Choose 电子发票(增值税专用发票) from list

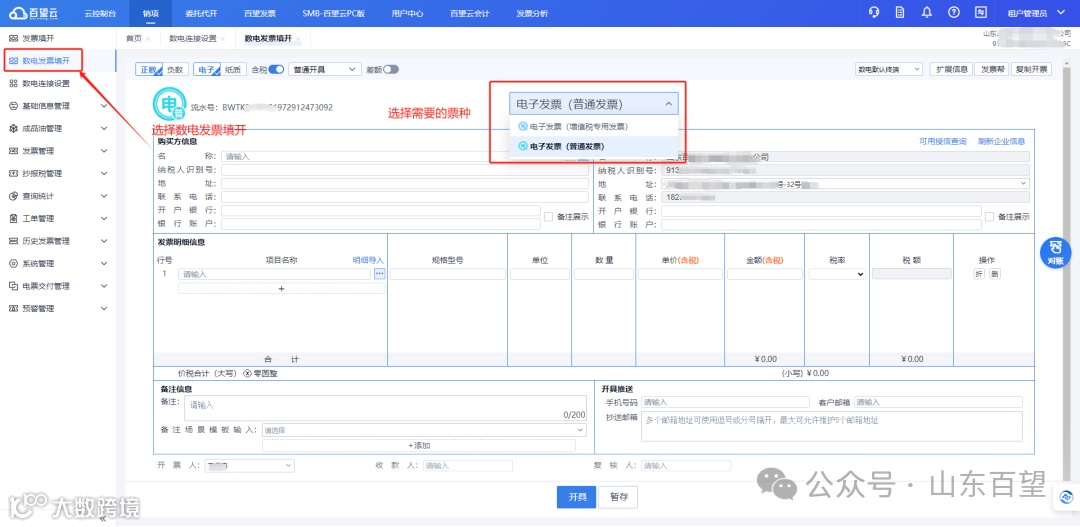(594, 127)
